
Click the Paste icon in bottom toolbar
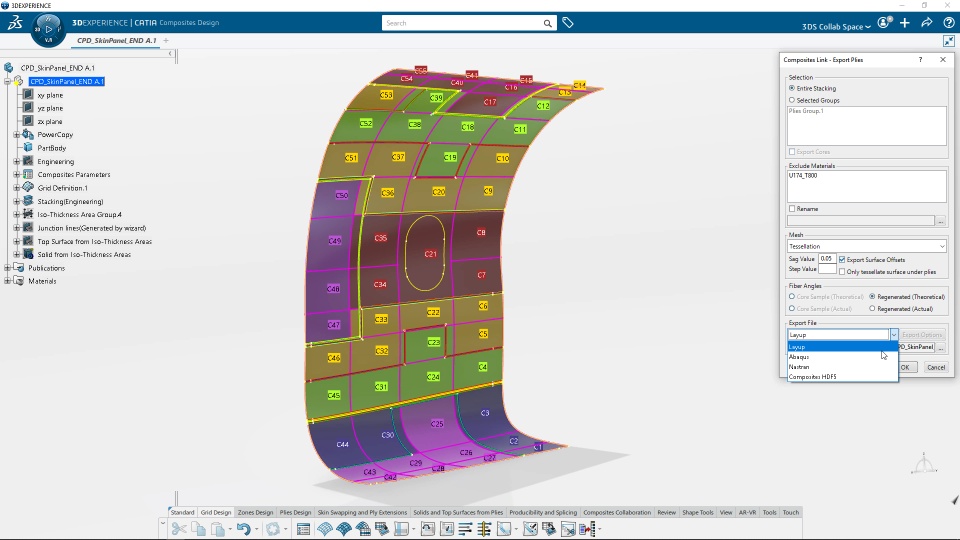(x=217, y=529)
